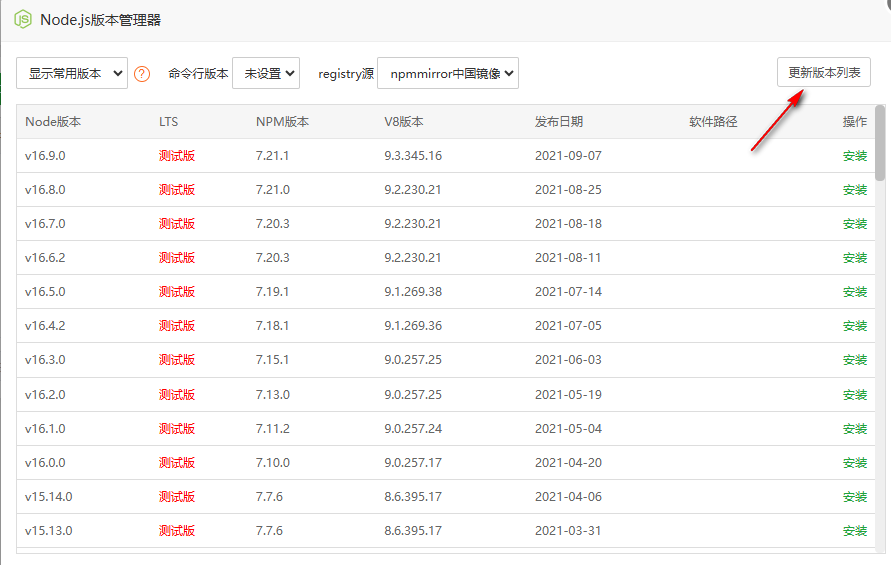The width and height of the screenshot is (891, 565).
Task: Click NPM version 7.11.2 cell
Action: click(272, 429)
